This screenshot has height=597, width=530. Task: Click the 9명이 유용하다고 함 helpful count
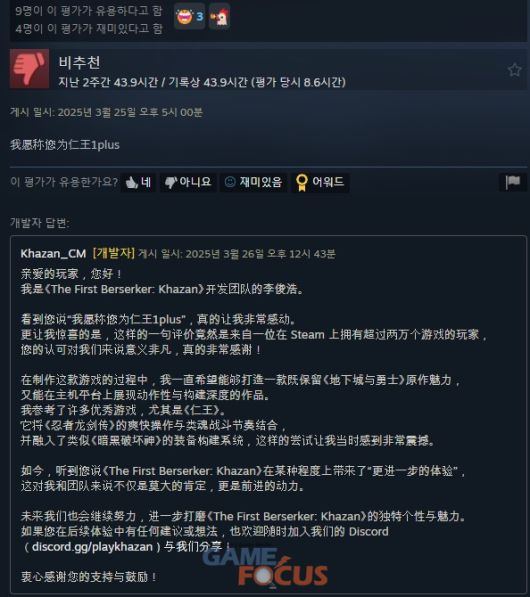(x=89, y=11)
